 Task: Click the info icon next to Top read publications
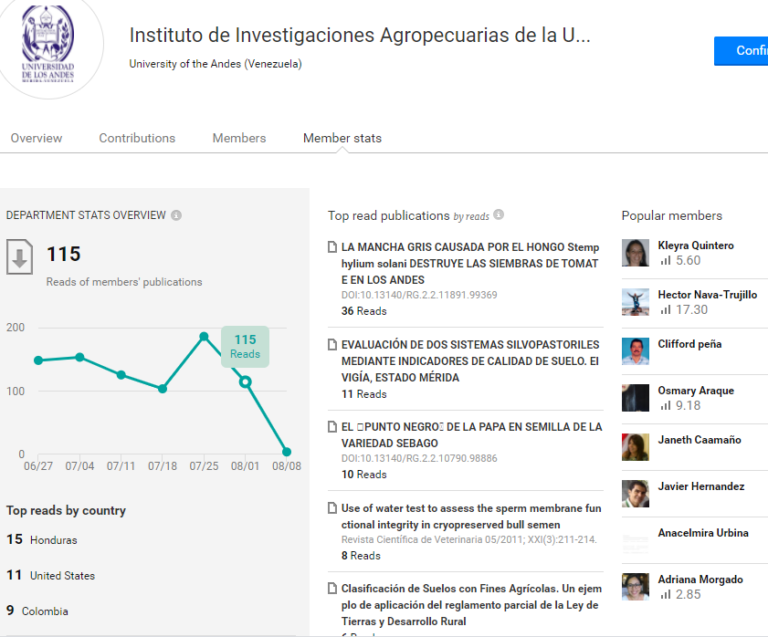click(499, 214)
